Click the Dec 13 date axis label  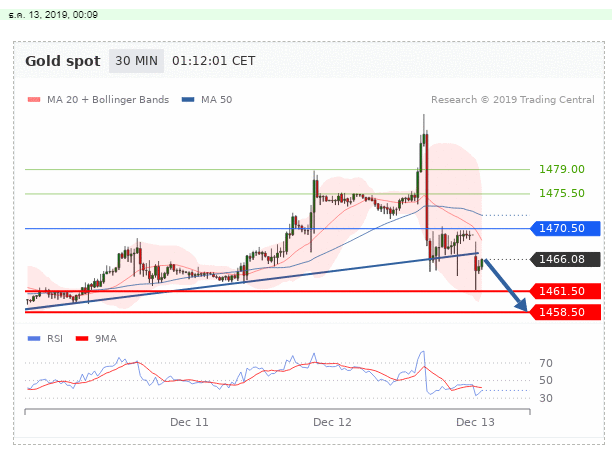(x=475, y=422)
